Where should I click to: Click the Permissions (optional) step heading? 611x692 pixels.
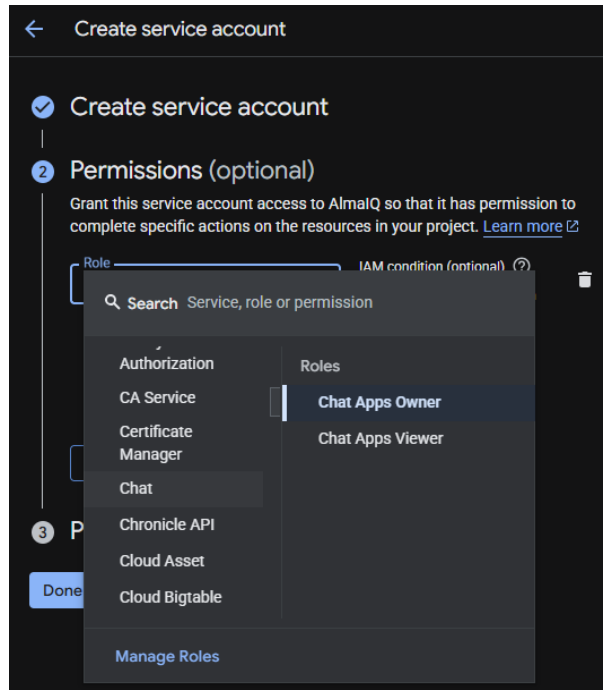pyautogui.click(x=192, y=170)
